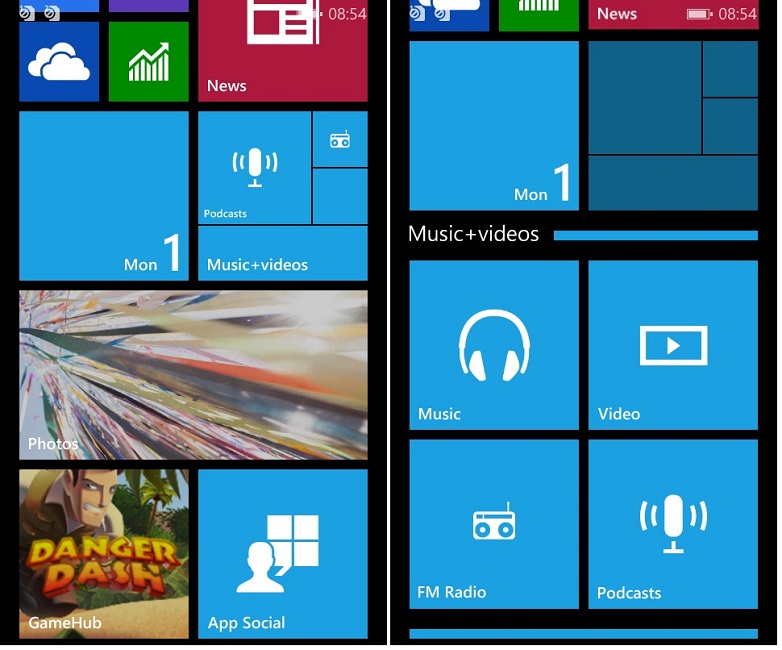Tap the calendar Mon 1 tile on right screen
The image size is (782, 650).
point(494,126)
